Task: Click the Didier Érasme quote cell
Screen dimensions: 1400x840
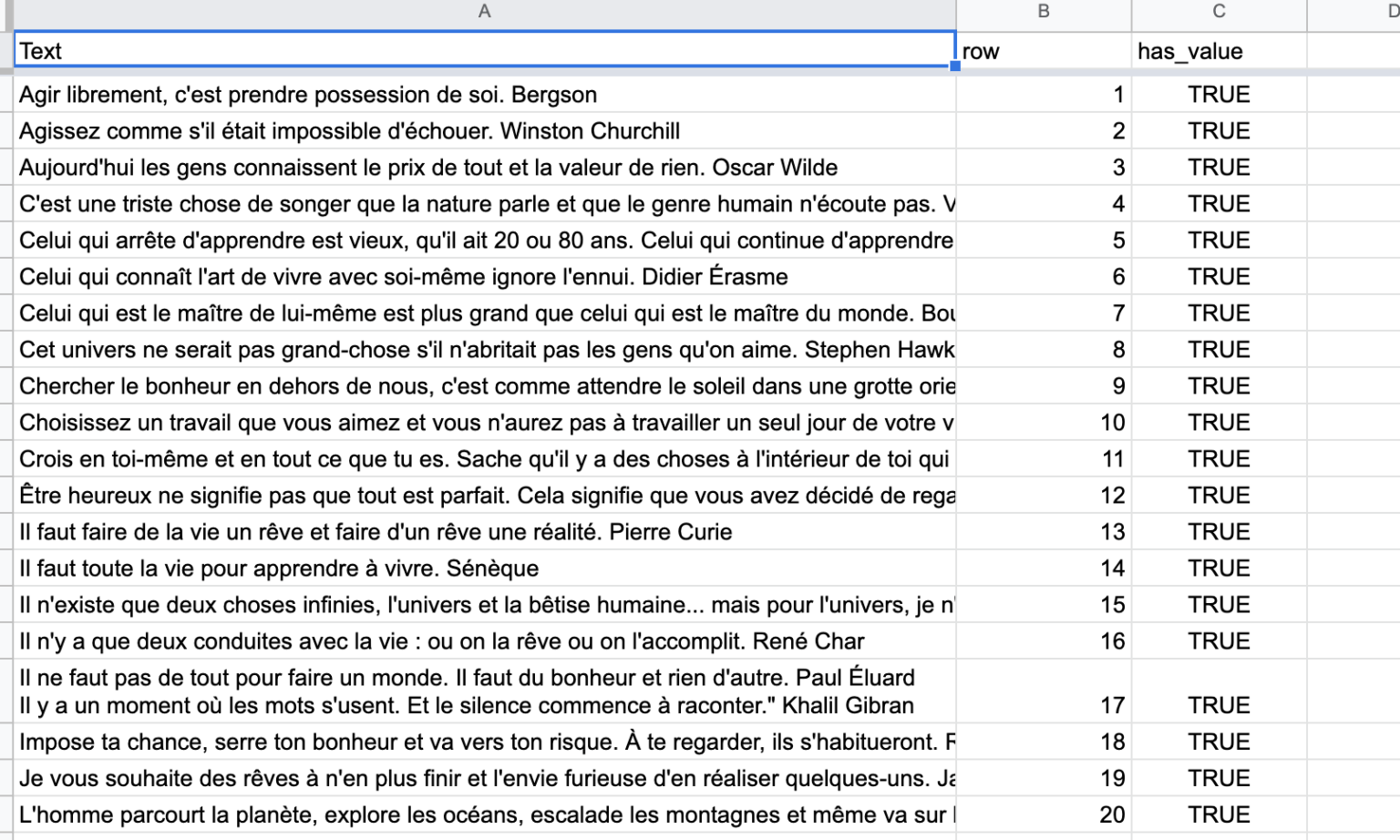Action: tap(484, 277)
